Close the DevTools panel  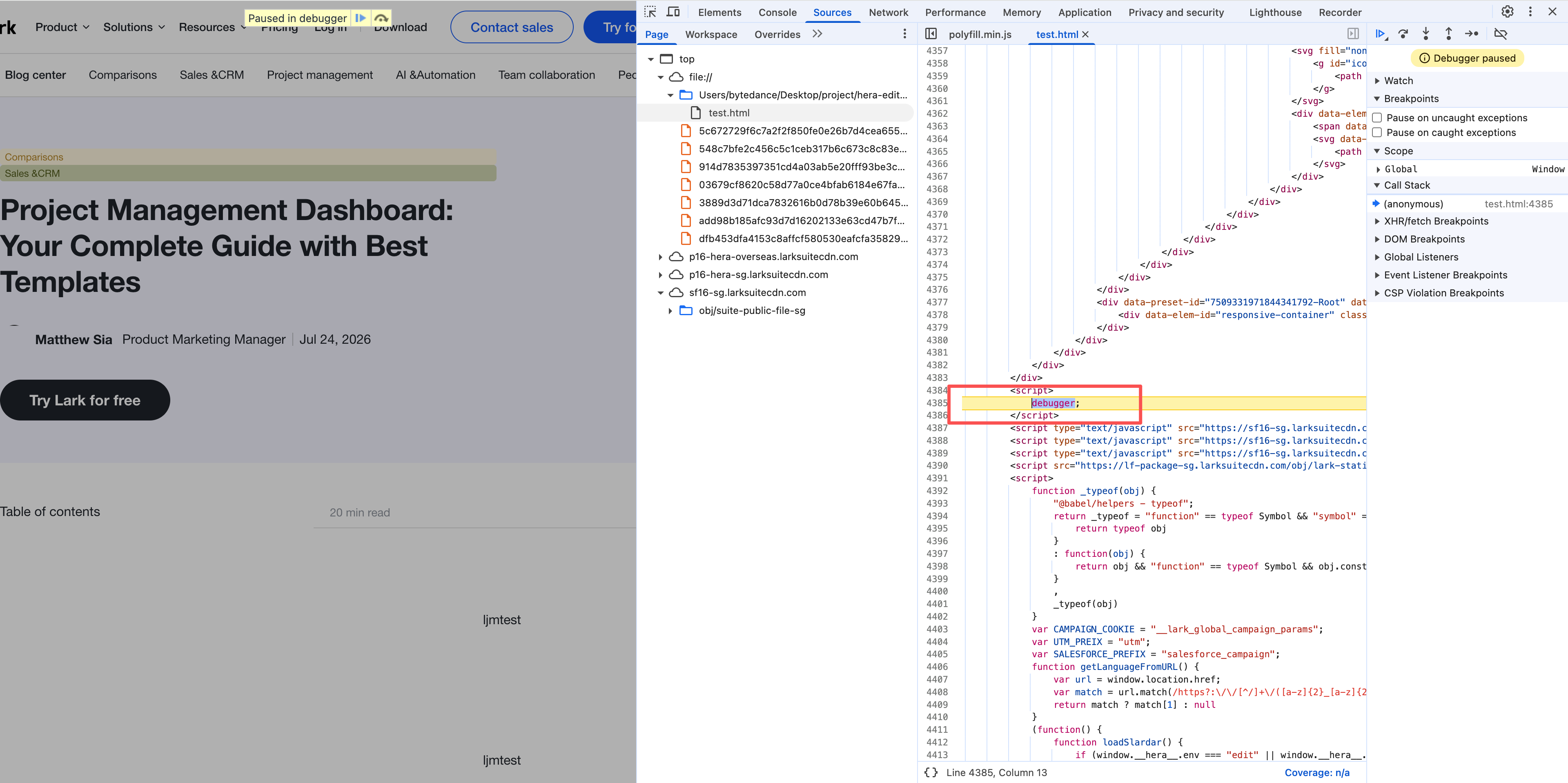click(1552, 11)
